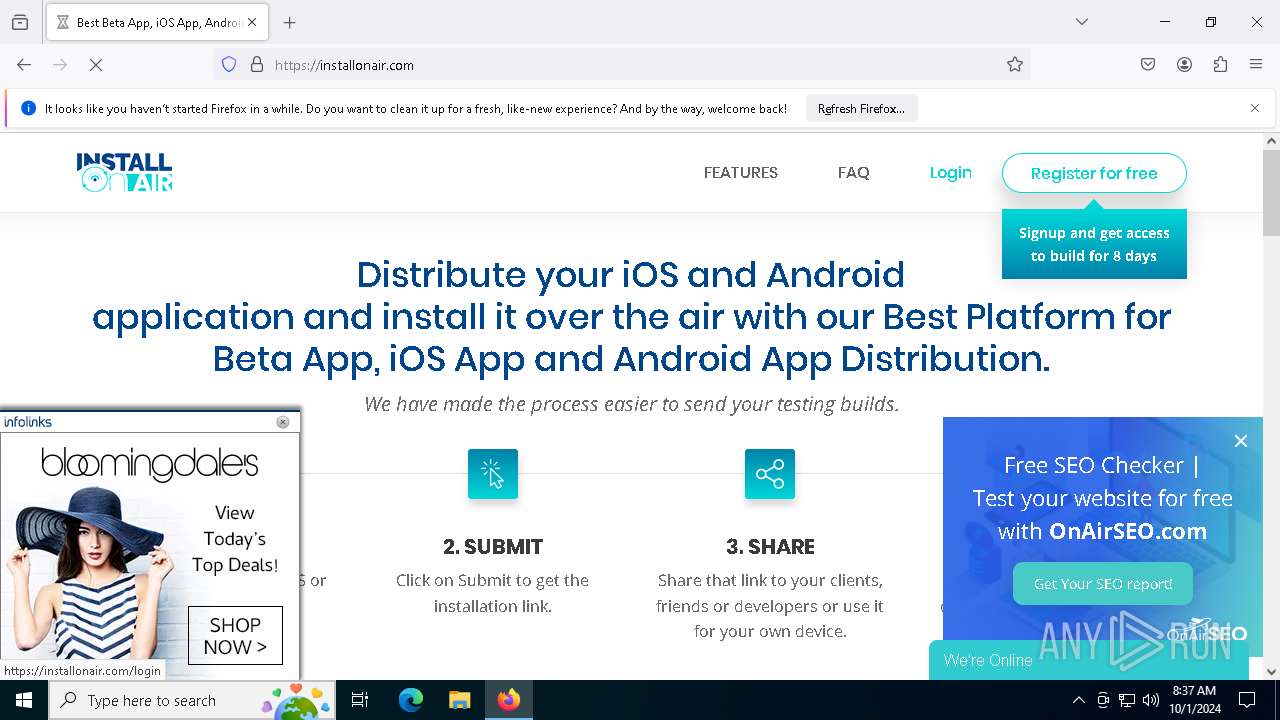Open the FAQ menu item

854,173
